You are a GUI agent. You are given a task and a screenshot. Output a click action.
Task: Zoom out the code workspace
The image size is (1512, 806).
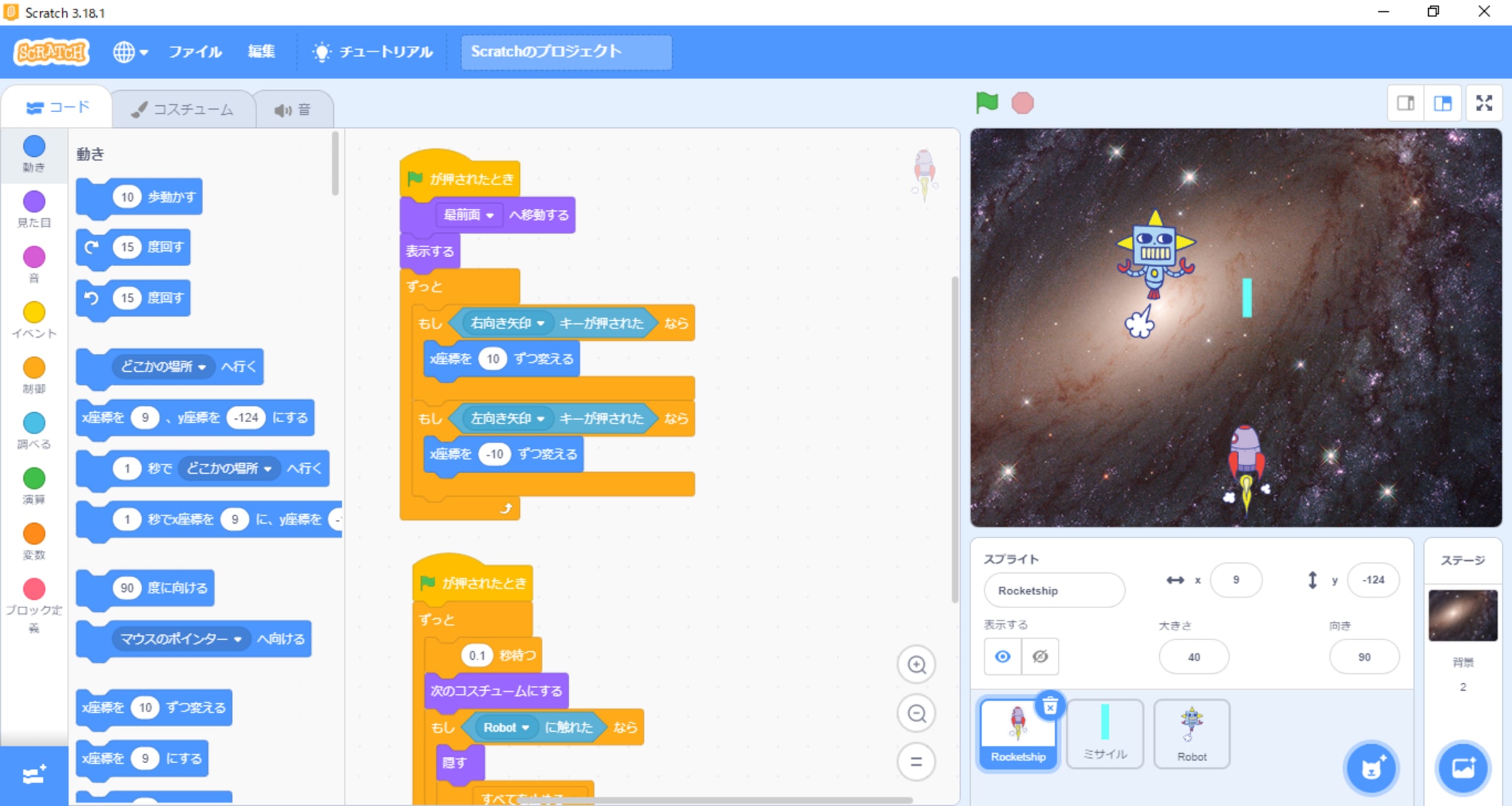[x=916, y=713]
